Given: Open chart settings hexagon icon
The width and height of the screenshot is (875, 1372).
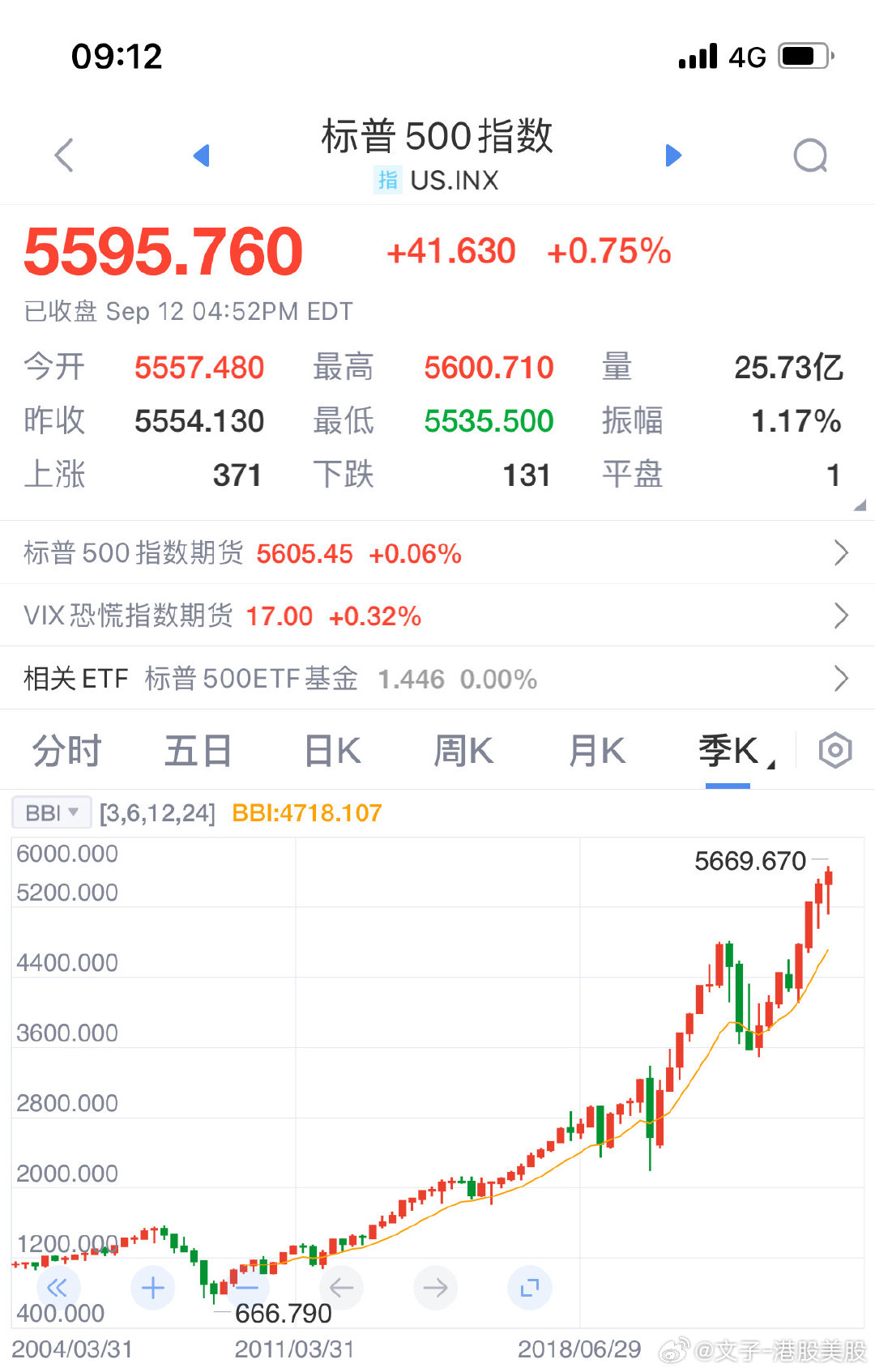Looking at the screenshot, I should tap(835, 751).
